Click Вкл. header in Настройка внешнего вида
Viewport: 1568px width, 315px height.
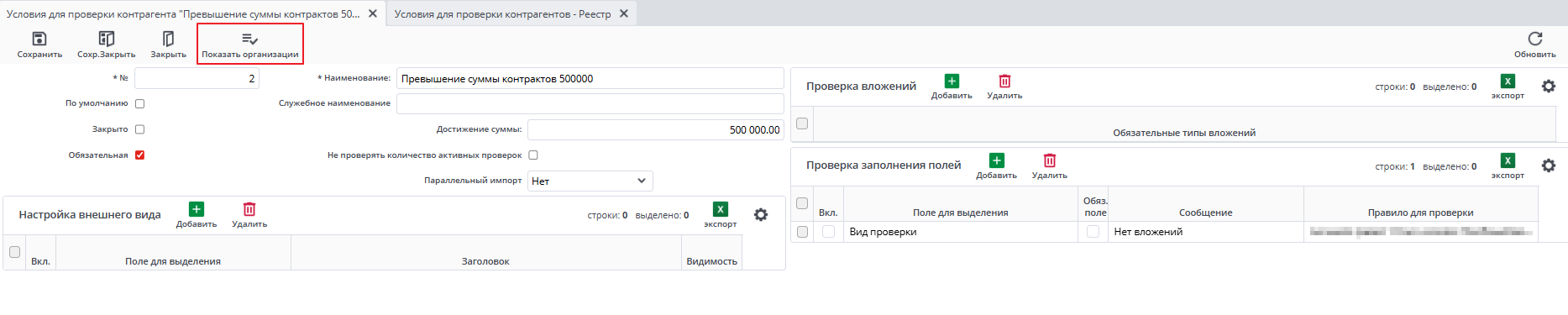pos(40,261)
